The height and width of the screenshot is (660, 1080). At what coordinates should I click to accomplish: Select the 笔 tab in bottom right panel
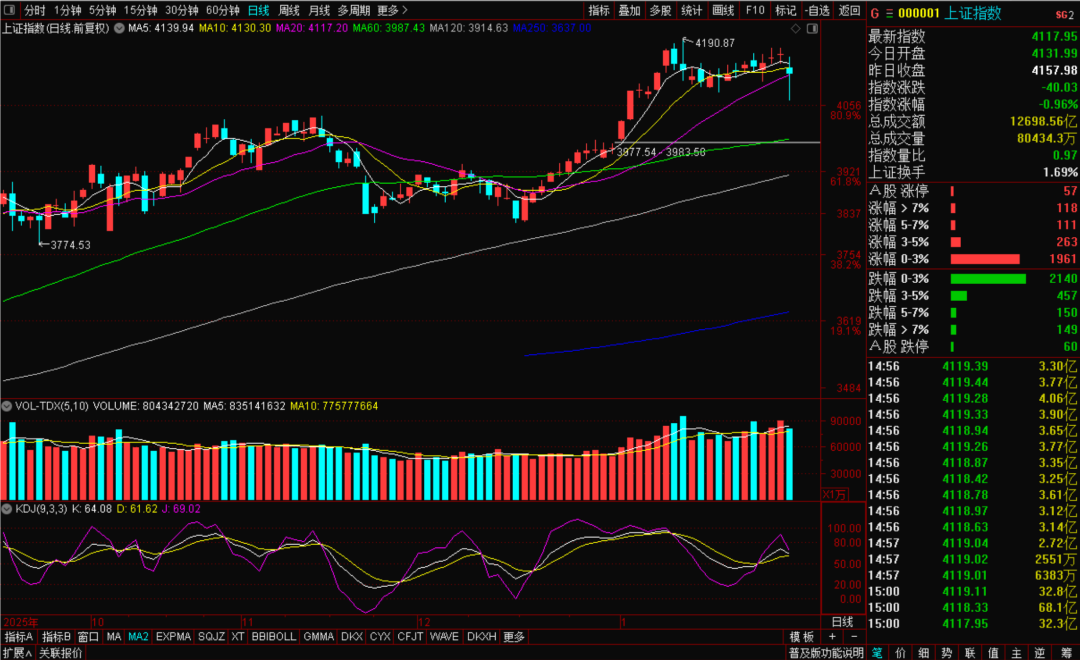pyautogui.click(x=877, y=653)
